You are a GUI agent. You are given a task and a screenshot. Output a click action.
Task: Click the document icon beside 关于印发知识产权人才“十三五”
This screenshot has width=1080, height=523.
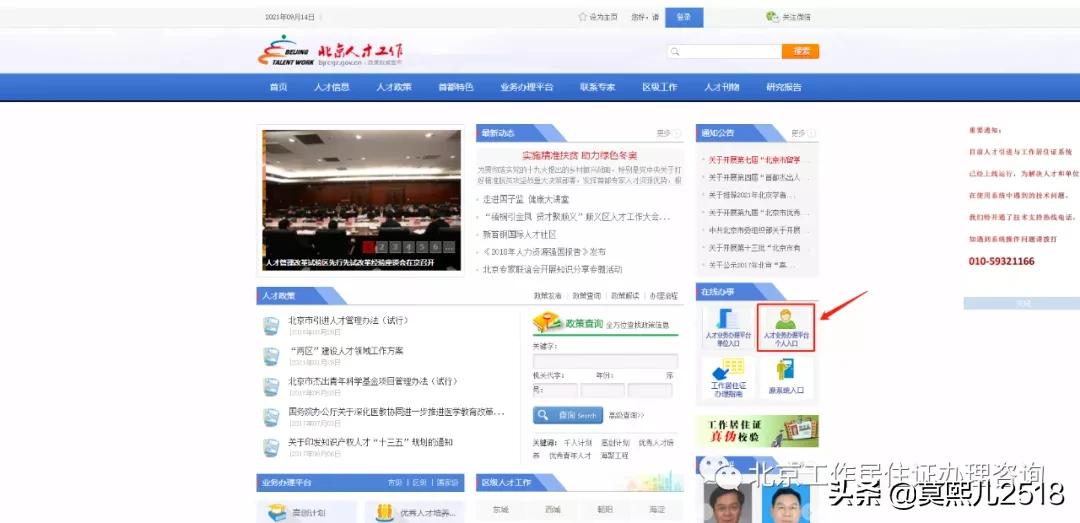271,448
